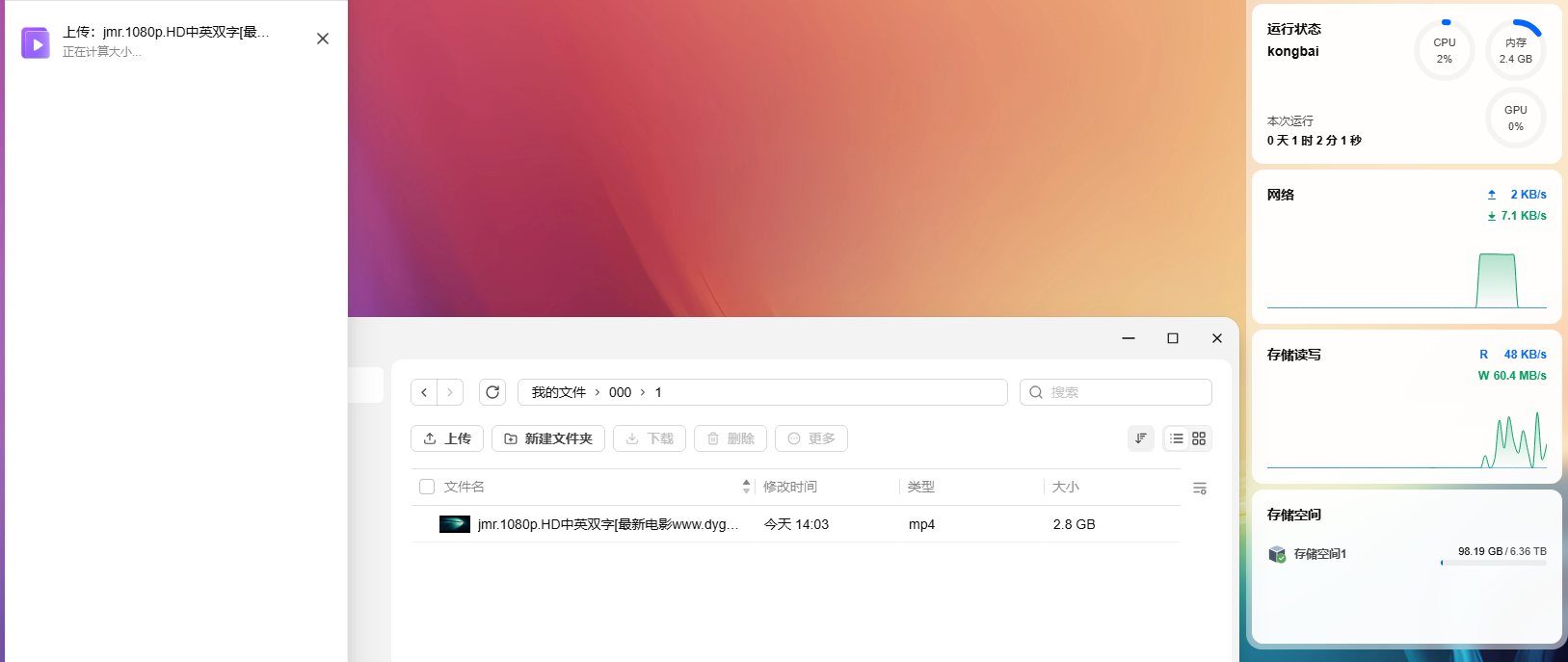Close the file manager window
Screen dimensions: 1568x662
click(1217, 338)
